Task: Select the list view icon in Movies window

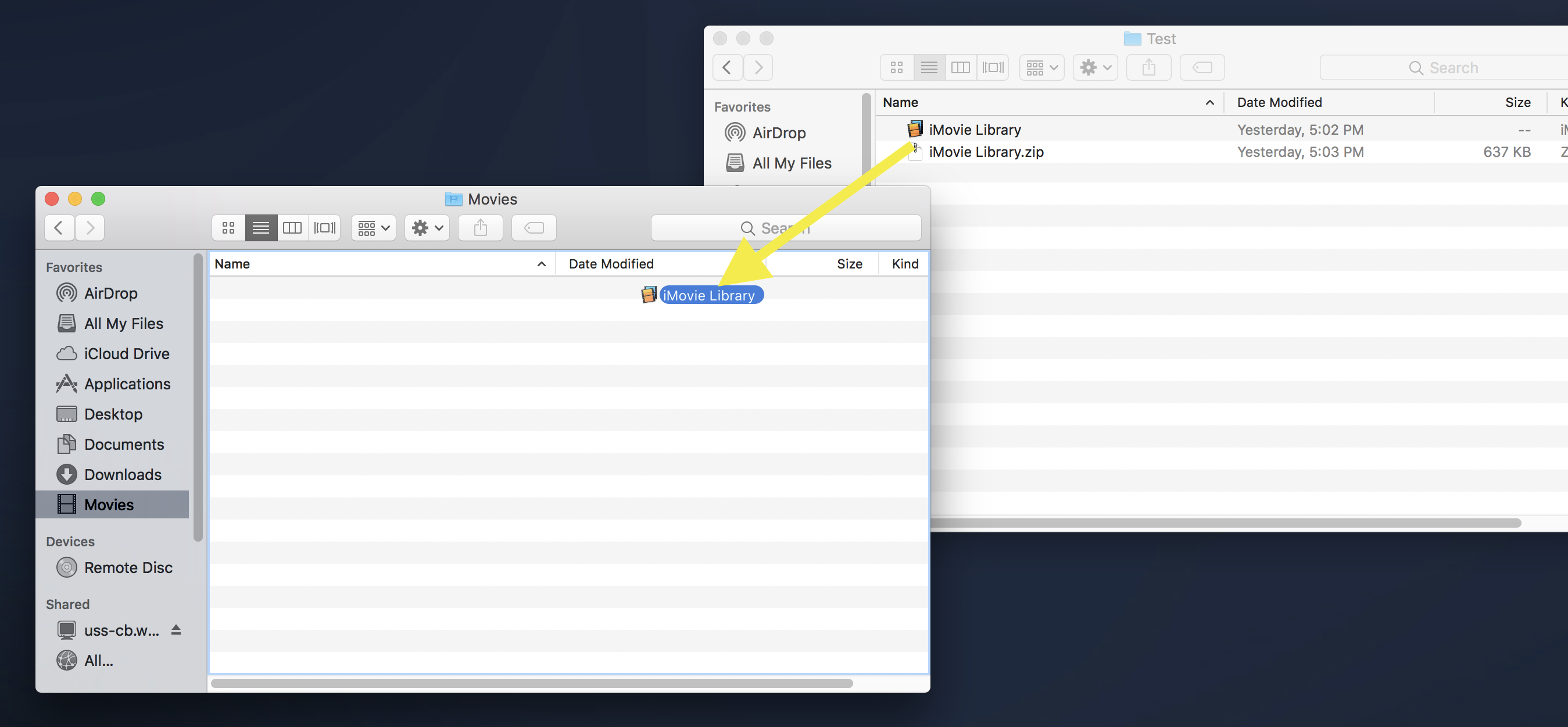Action: tap(261, 227)
